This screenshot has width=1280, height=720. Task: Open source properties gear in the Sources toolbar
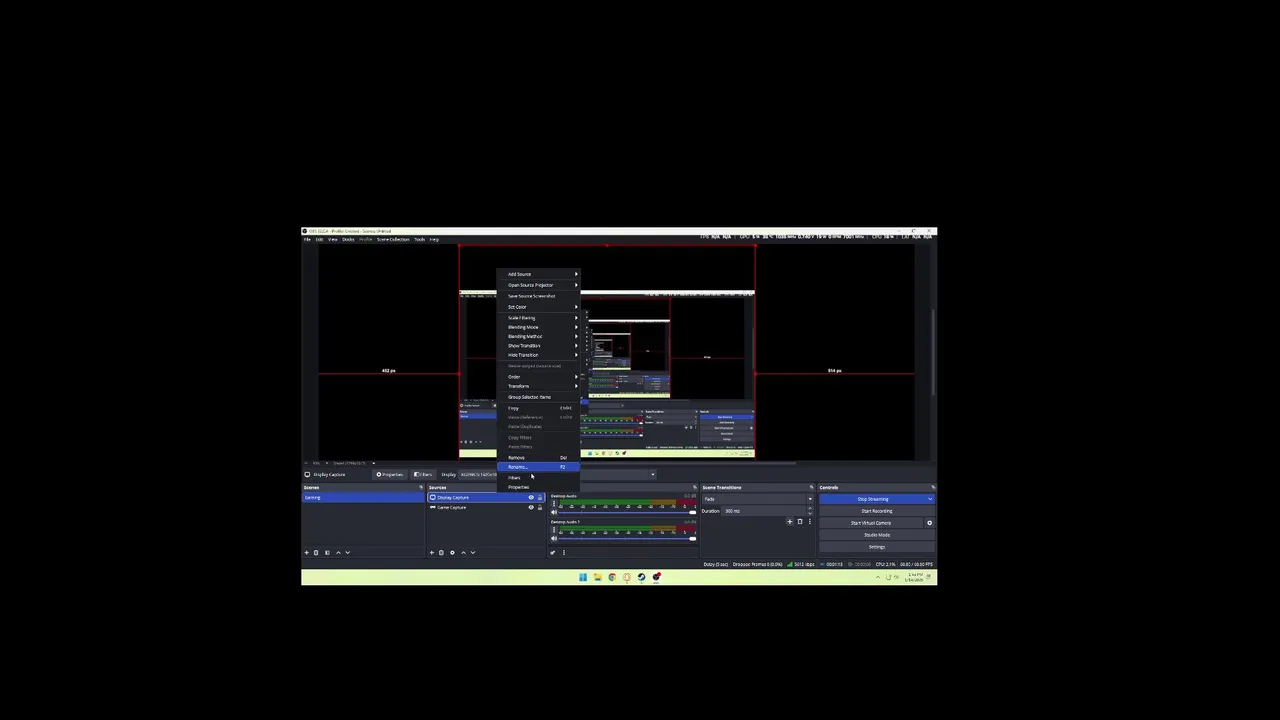[452, 552]
